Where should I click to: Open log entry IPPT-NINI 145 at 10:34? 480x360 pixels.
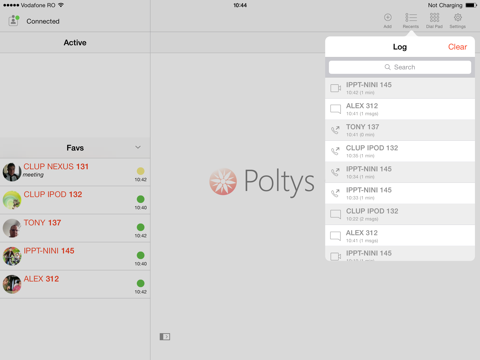coord(400,172)
